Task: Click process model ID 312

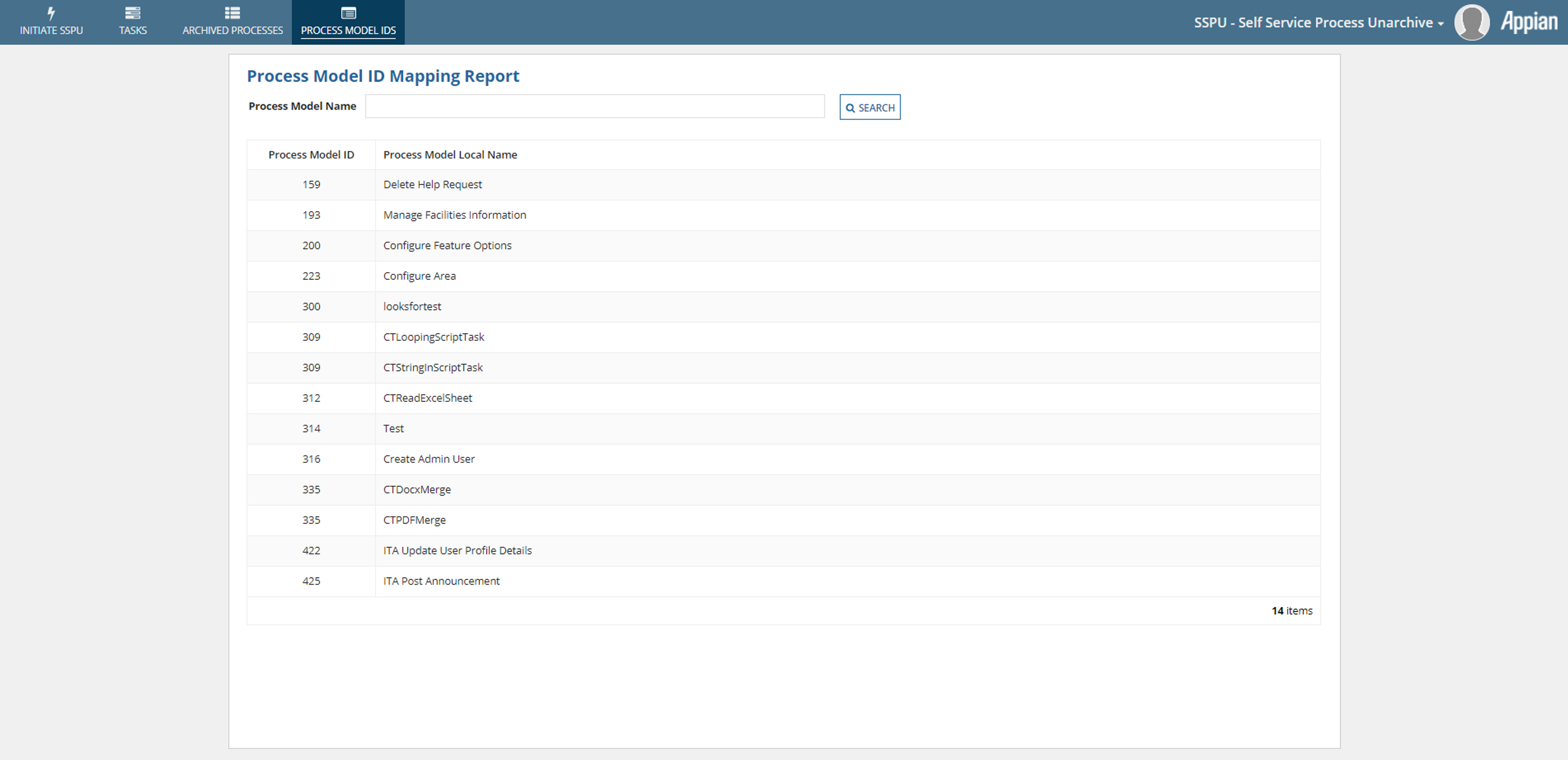Action: click(x=311, y=398)
